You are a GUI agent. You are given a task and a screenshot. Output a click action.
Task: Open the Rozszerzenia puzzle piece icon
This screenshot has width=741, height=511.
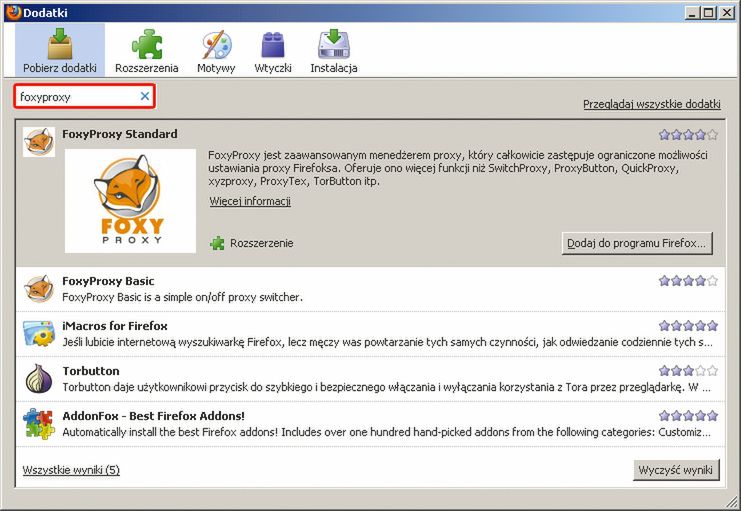(x=147, y=44)
